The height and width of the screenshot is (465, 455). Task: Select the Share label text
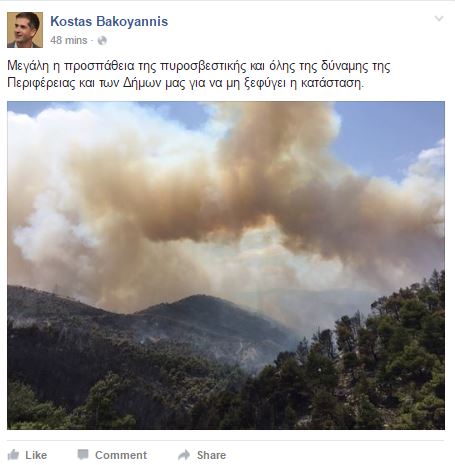pyautogui.click(x=211, y=455)
